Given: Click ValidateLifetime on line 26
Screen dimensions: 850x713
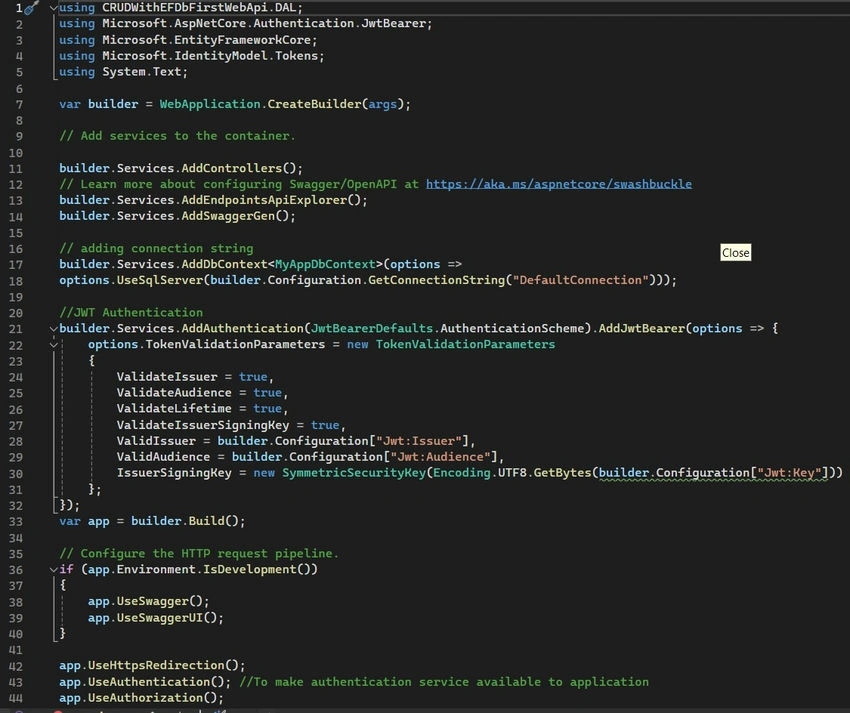Looking at the screenshot, I should [174, 408].
